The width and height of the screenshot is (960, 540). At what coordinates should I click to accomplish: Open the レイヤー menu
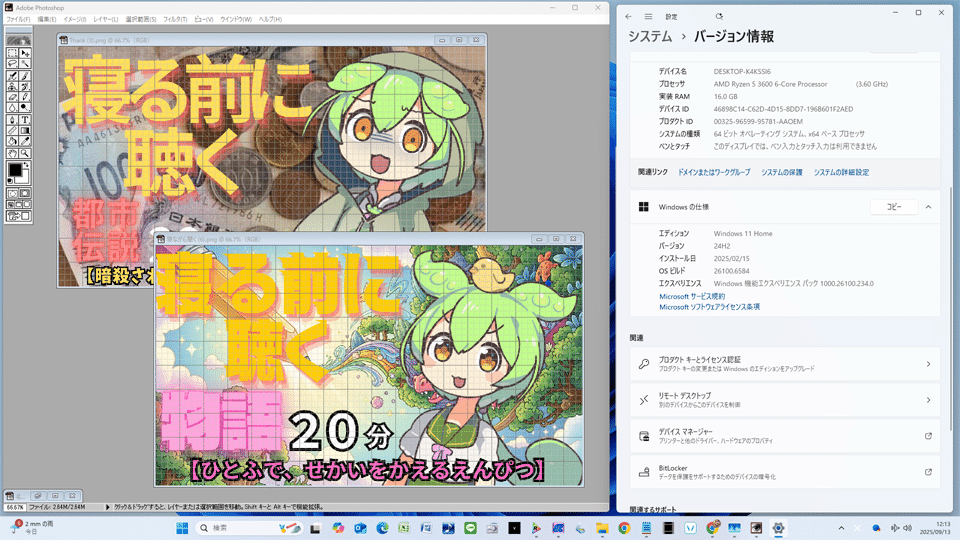tap(105, 20)
